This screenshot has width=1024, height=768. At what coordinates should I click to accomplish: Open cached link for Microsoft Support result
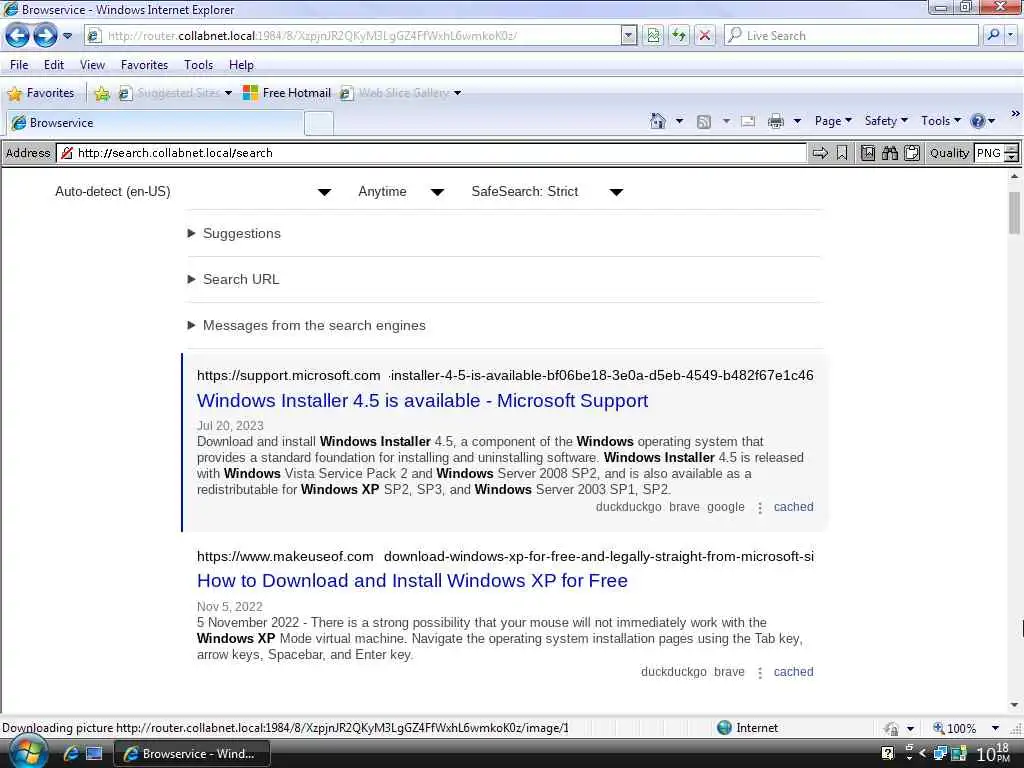[793, 507]
